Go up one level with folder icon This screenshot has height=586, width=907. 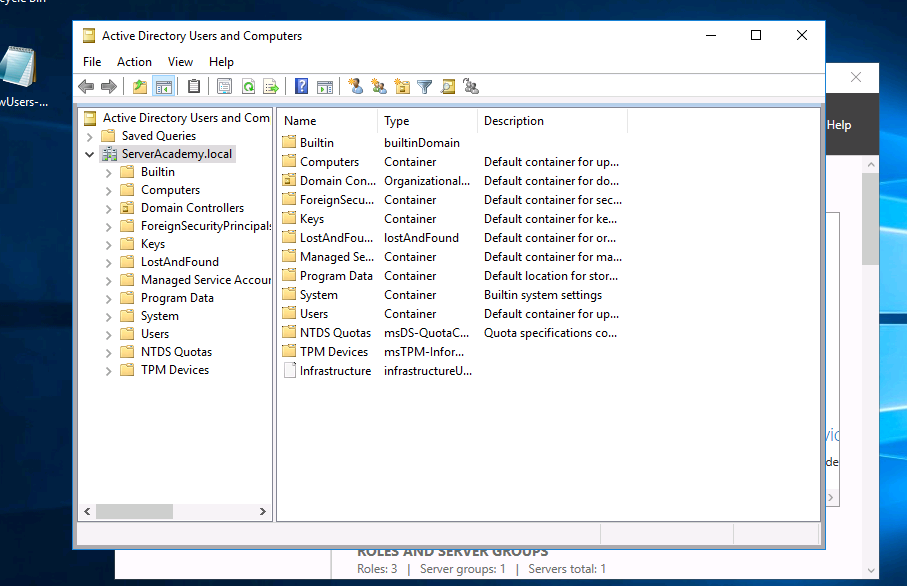[x=140, y=87]
